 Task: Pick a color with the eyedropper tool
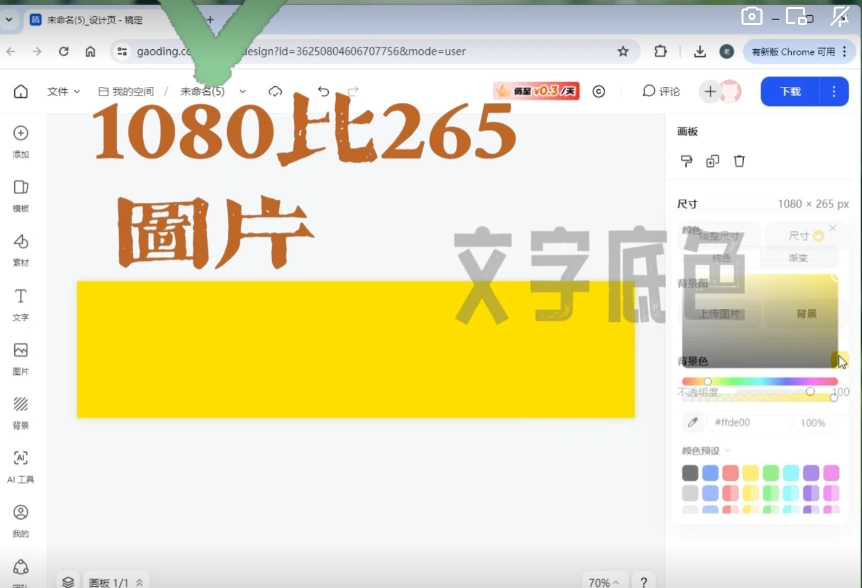pyautogui.click(x=693, y=422)
